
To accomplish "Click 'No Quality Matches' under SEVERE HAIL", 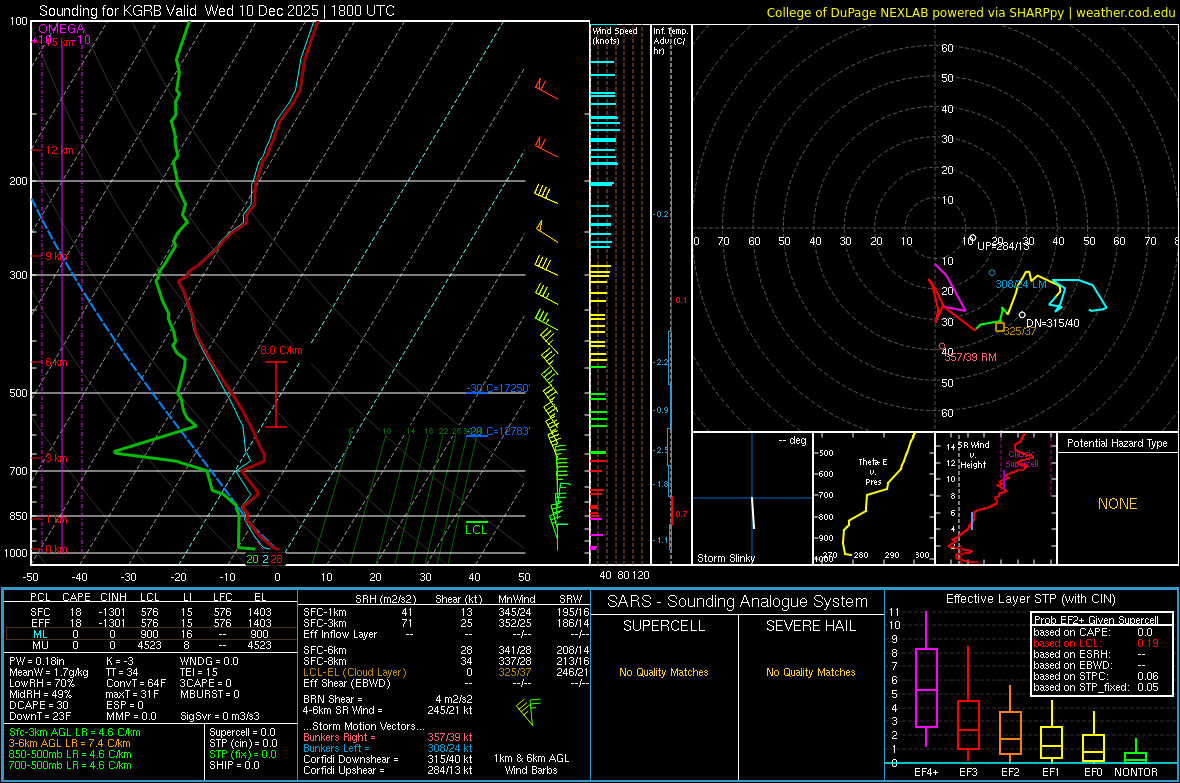I will 810,672.
